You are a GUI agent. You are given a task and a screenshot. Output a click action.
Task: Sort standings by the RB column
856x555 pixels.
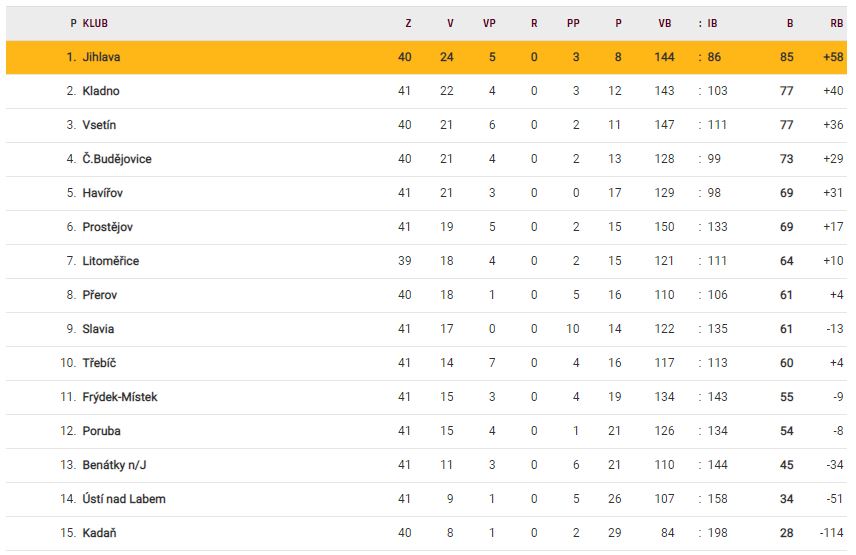coord(836,22)
